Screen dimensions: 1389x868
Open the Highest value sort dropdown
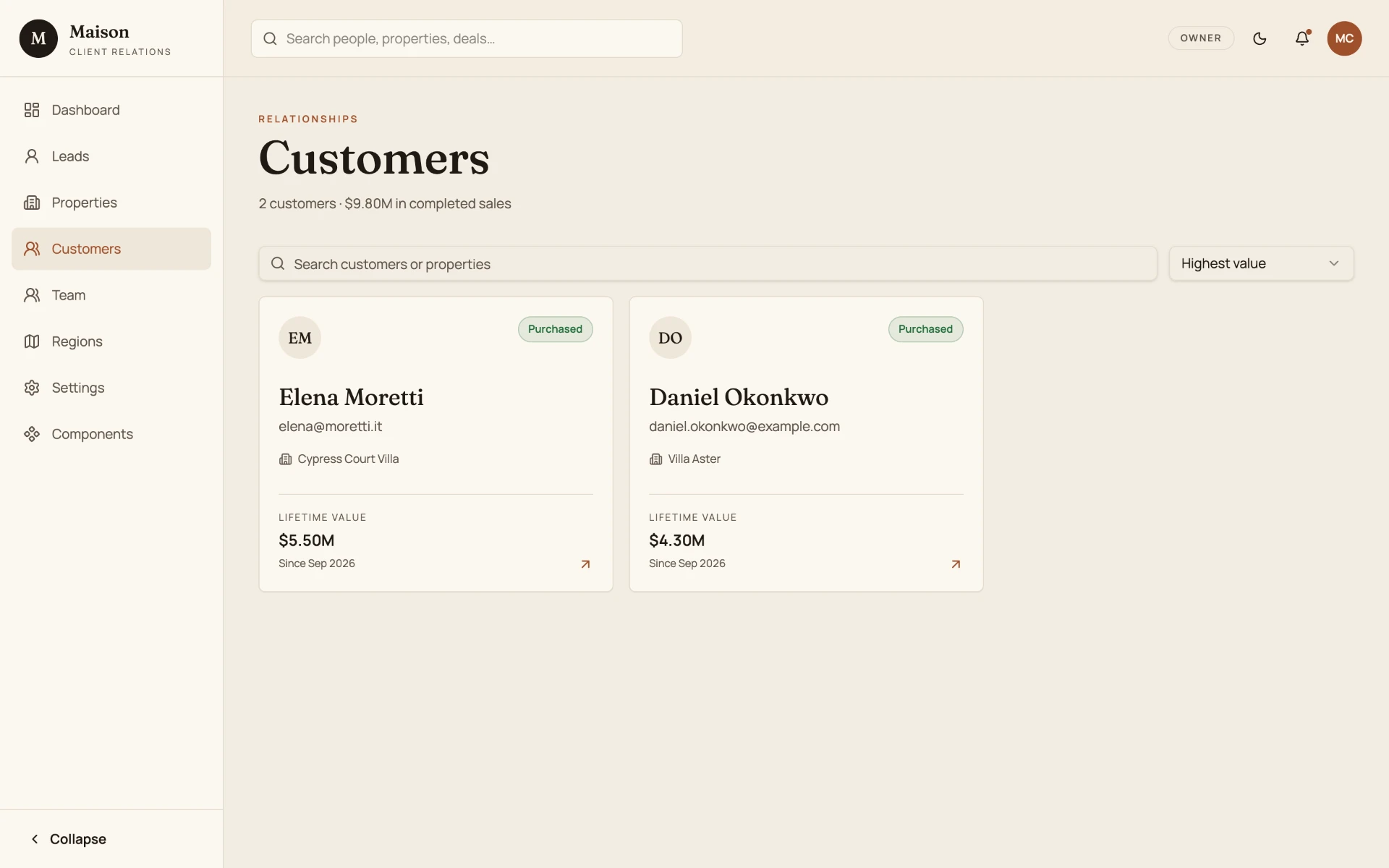coord(1261,264)
